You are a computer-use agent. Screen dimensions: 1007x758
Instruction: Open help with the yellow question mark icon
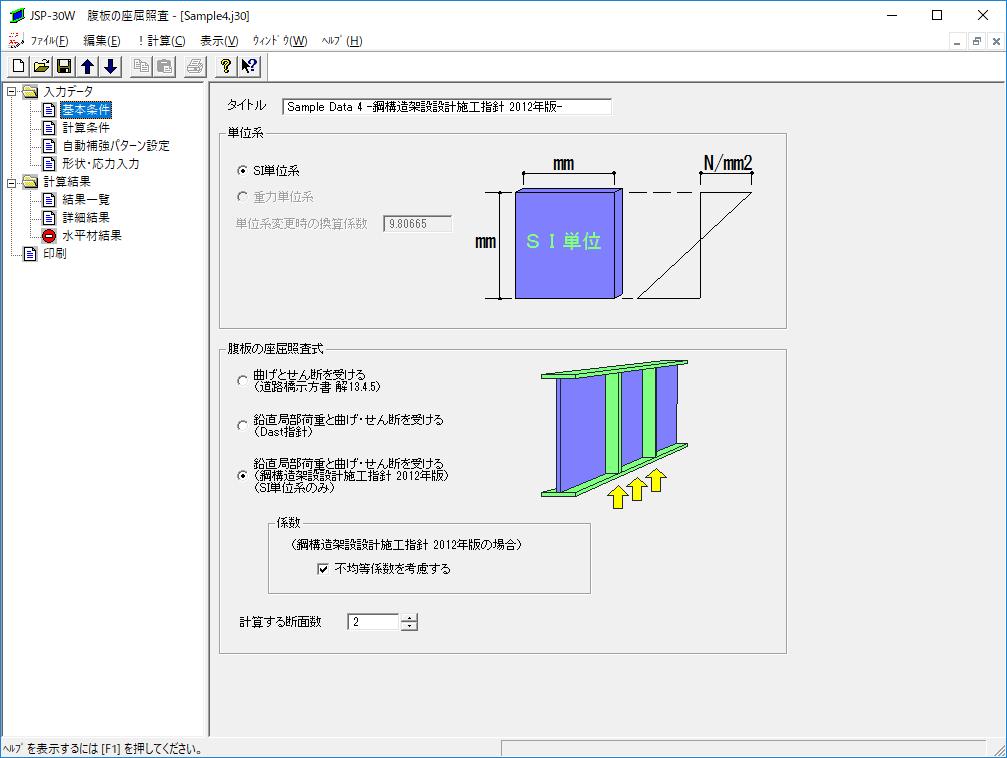click(x=226, y=66)
